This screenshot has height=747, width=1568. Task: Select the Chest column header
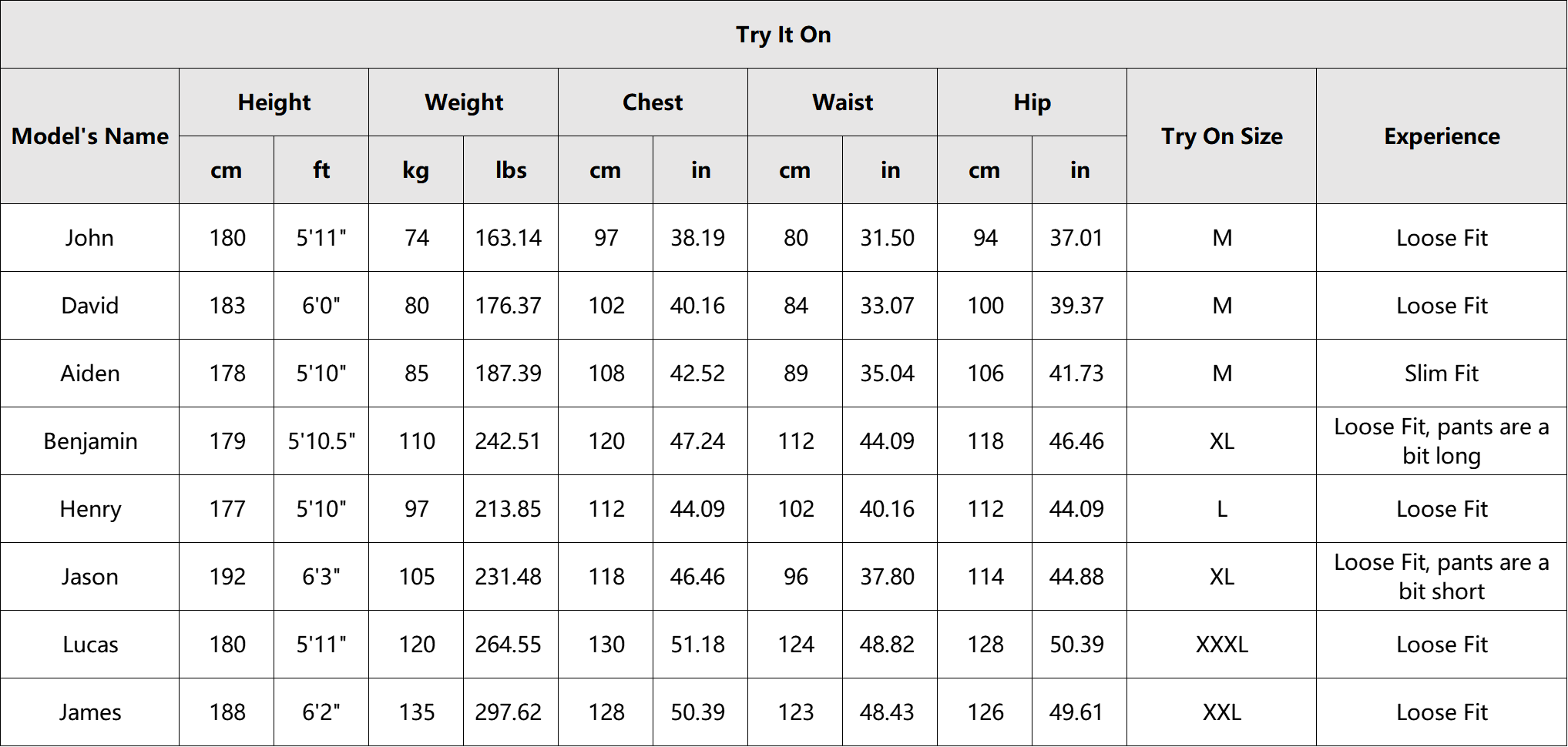click(x=653, y=102)
